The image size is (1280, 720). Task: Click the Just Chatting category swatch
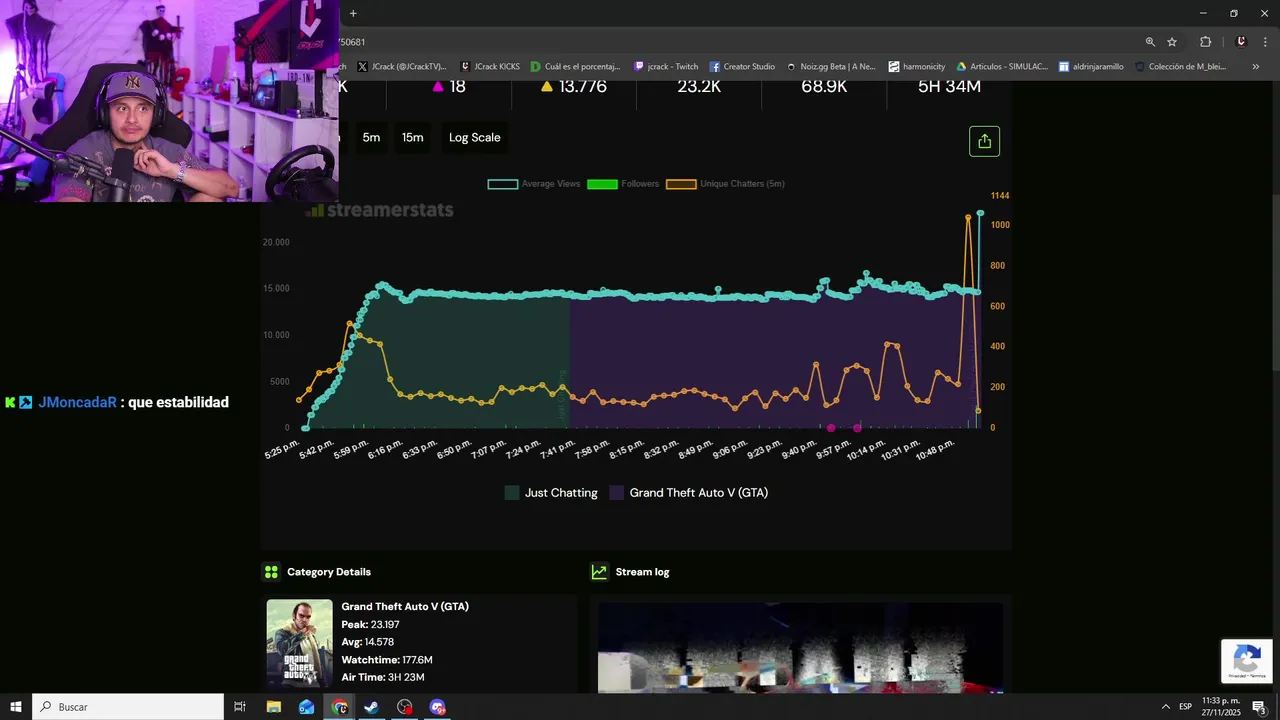click(x=512, y=493)
